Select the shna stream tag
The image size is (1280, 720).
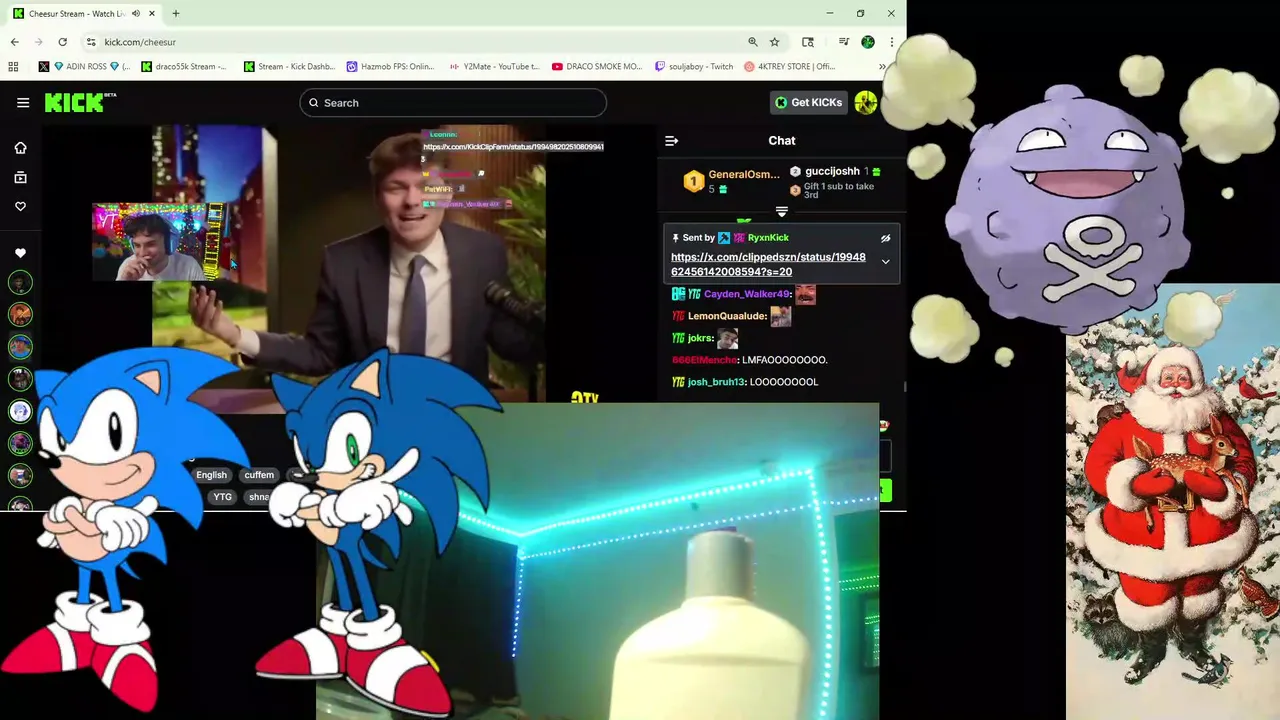pos(258,497)
